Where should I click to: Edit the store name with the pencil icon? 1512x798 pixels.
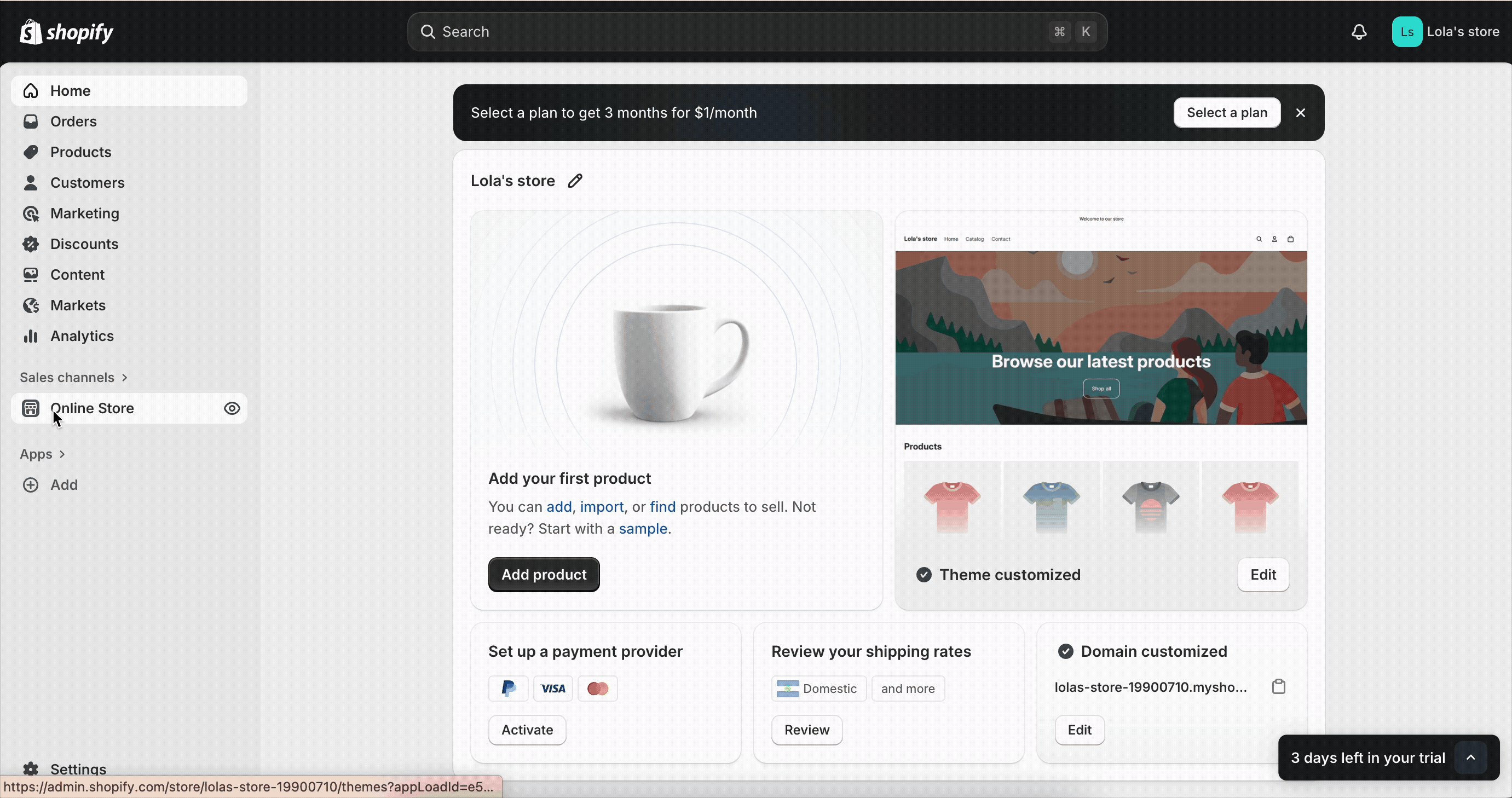click(x=575, y=181)
